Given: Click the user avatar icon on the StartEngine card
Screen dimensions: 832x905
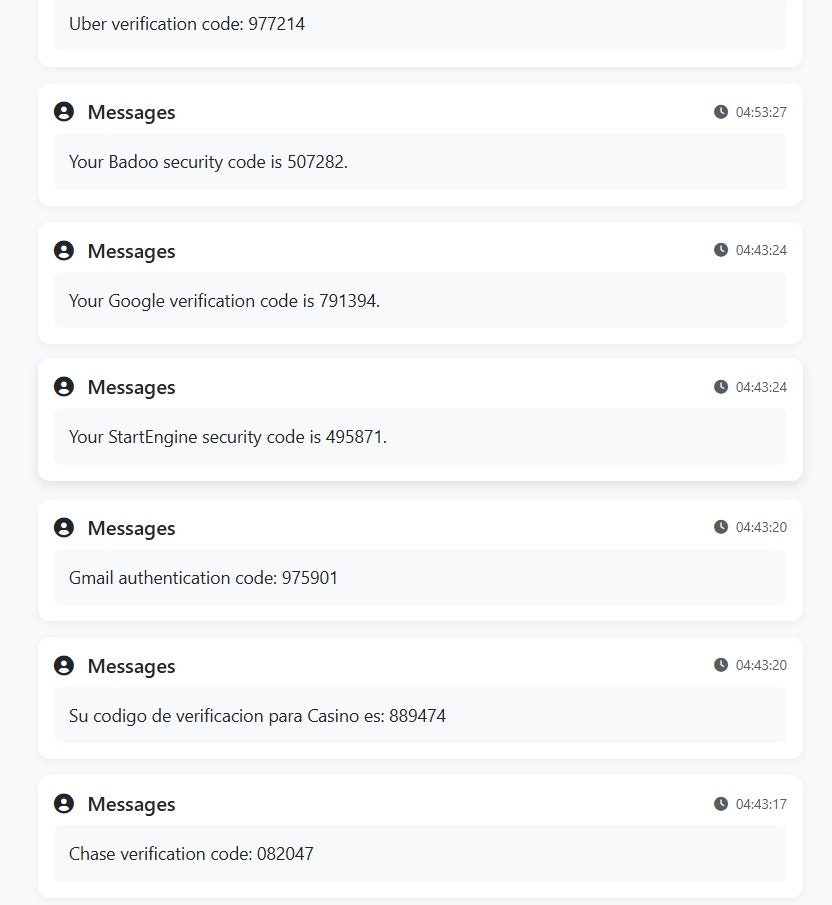Looking at the screenshot, I should click(64, 387).
